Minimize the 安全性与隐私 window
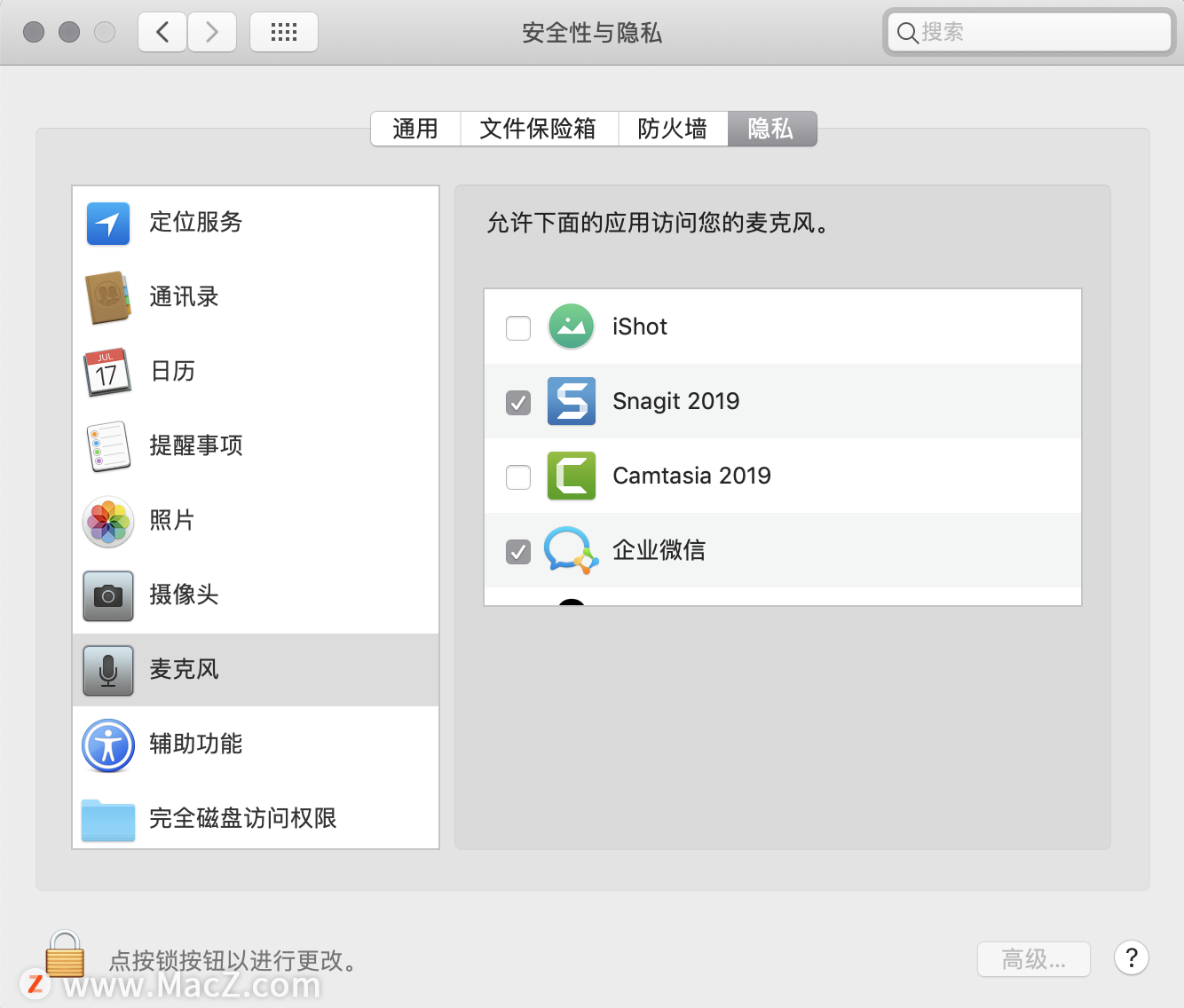Viewport: 1184px width, 1008px height. pos(69,33)
